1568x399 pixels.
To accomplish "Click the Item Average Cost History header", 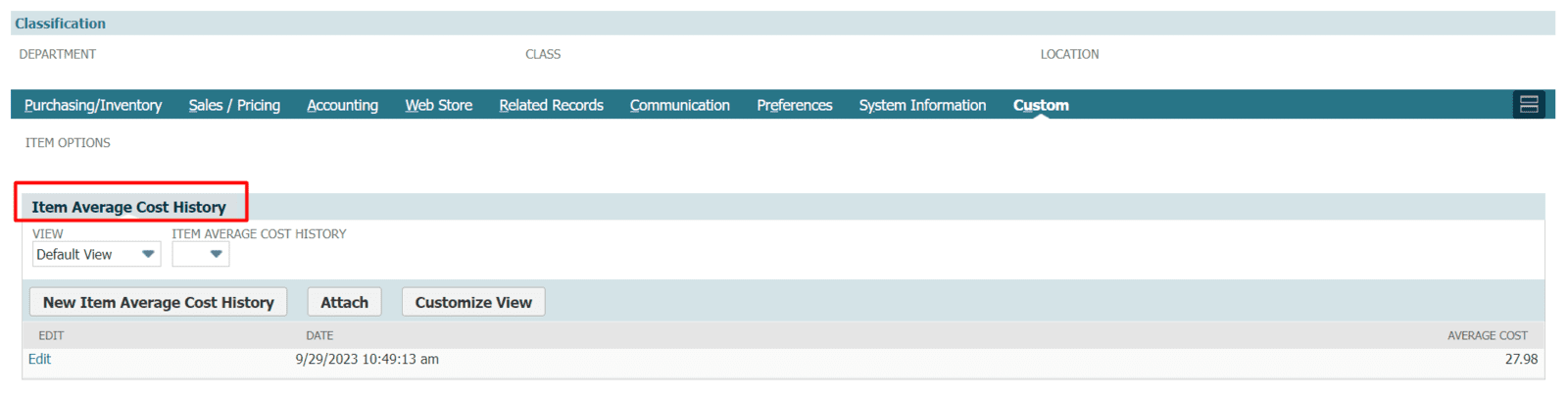I will pyautogui.click(x=128, y=207).
